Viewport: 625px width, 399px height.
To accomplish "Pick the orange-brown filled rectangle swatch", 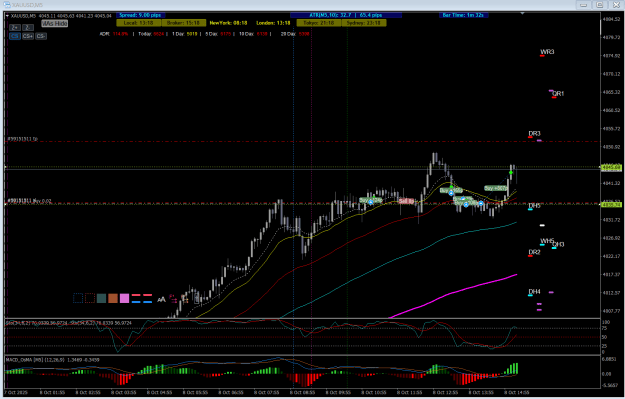I will click(x=113, y=298).
